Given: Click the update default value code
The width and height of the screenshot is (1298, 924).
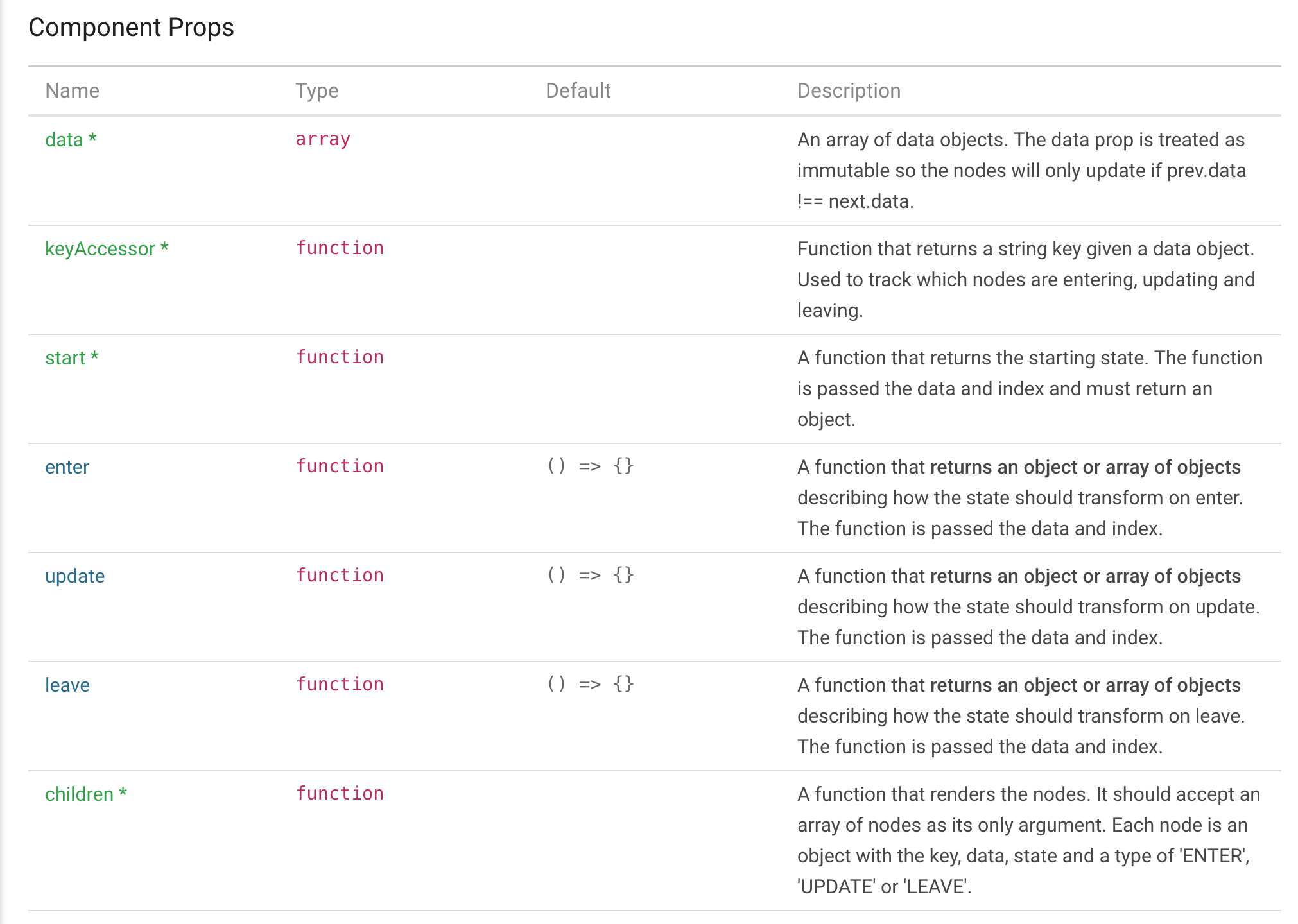Looking at the screenshot, I should (590, 576).
